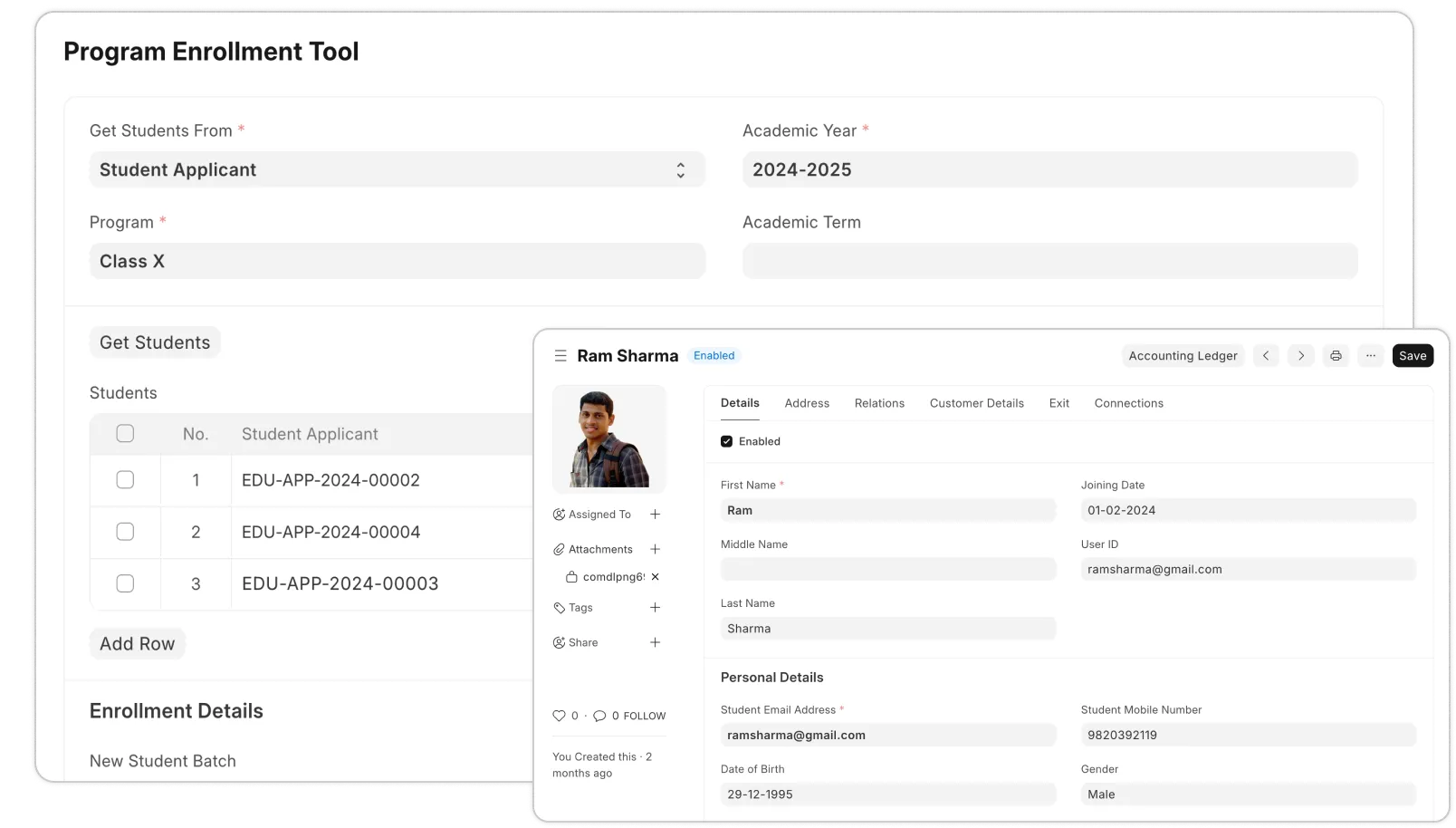The image size is (1456, 828).
Task: Open the Academic Year field
Action: pyautogui.click(x=1049, y=170)
